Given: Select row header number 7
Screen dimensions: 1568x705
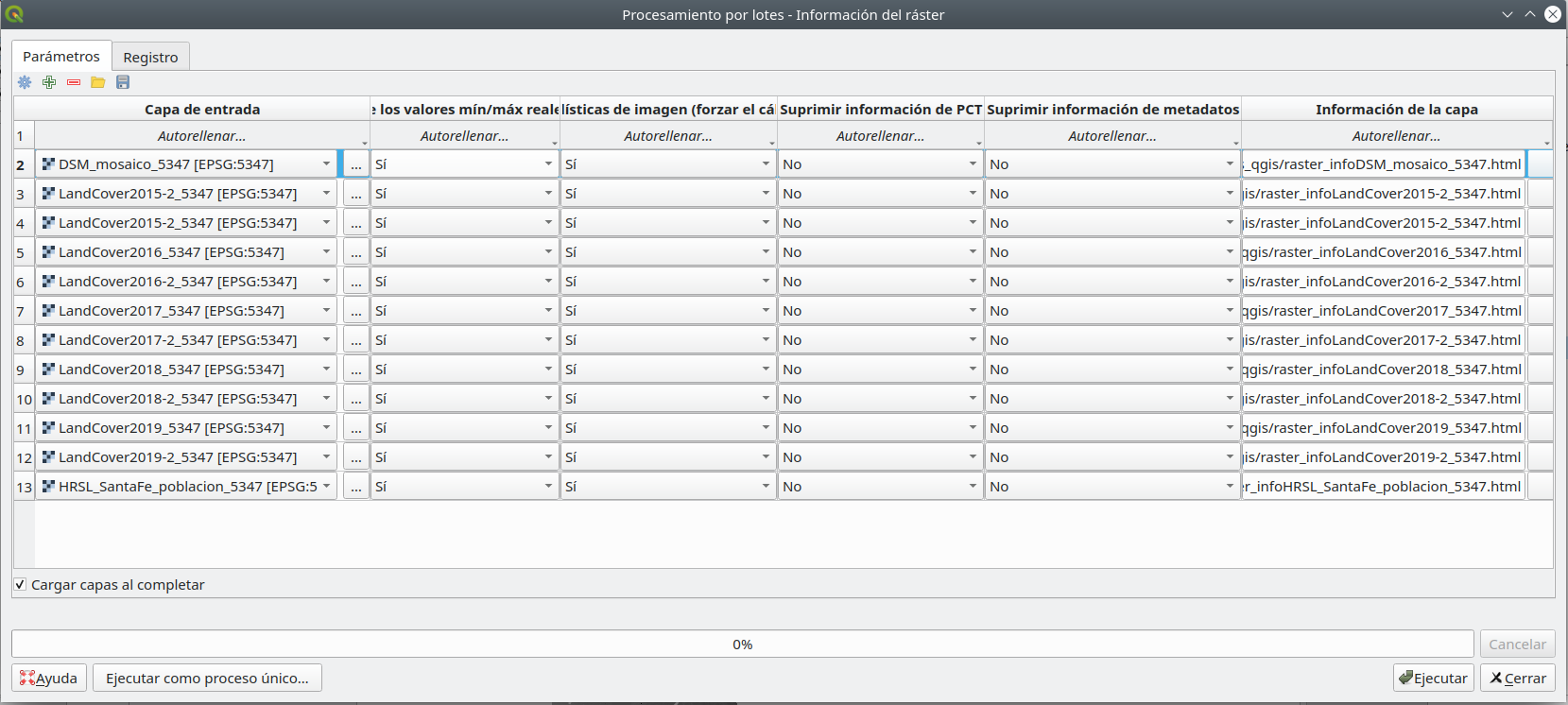Looking at the screenshot, I should coord(24,311).
